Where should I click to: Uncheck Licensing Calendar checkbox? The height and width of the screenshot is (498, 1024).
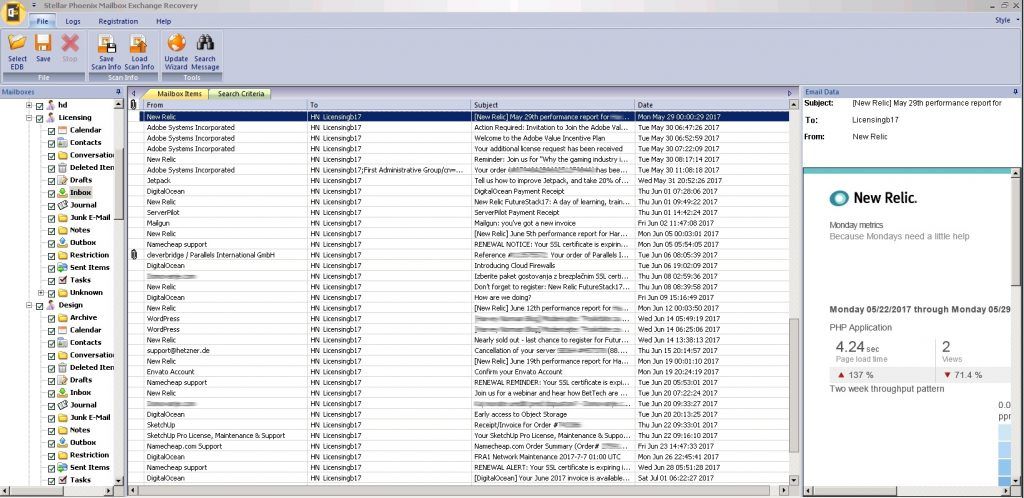point(52,131)
